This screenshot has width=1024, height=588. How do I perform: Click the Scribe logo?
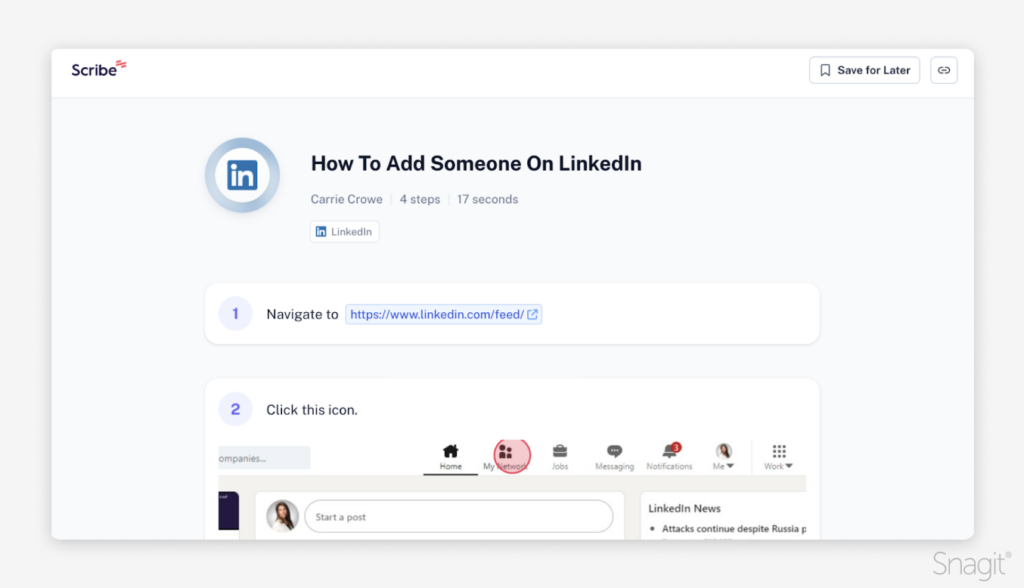click(x=98, y=69)
